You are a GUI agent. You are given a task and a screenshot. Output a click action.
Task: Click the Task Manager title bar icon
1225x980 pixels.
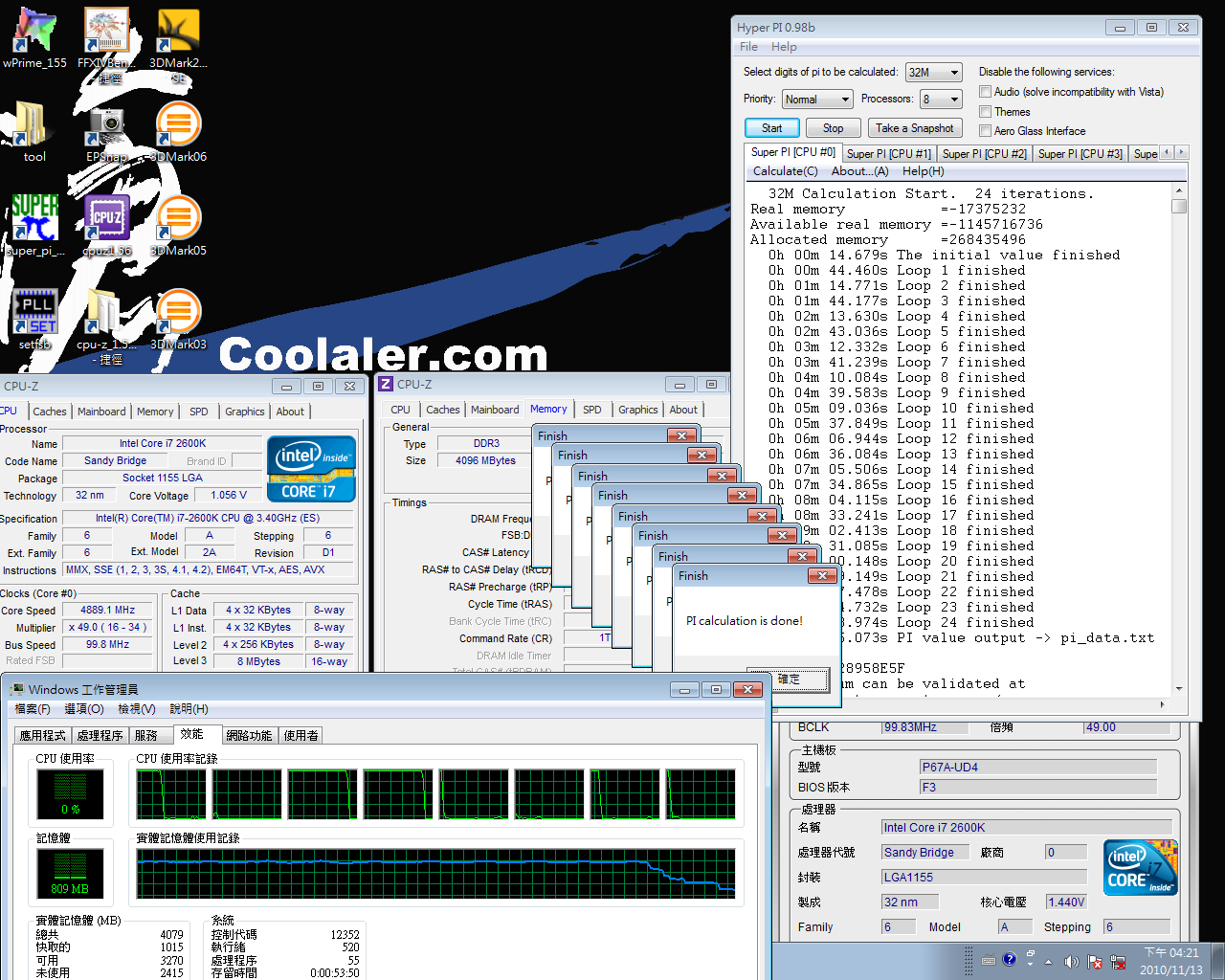click(16, 689)
